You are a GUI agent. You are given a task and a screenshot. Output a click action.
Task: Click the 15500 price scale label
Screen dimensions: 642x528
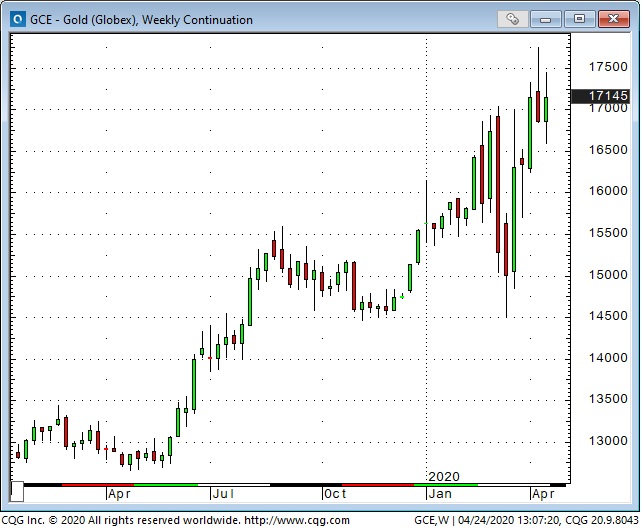click(608, 233)
